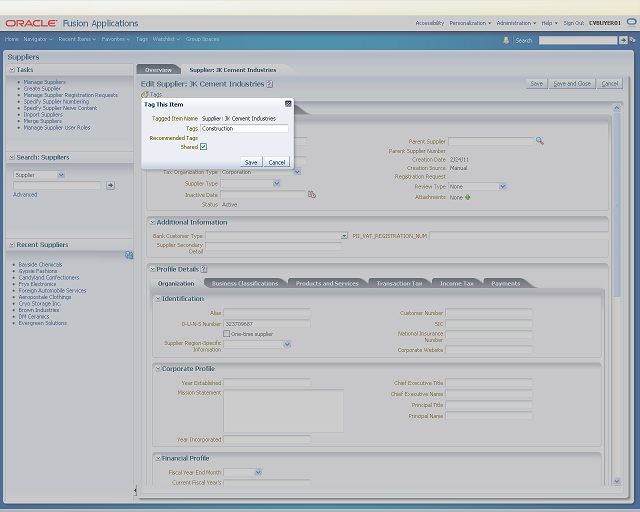Click the user icon beside Search
Screen dimensions: 640x512
[x=506, y=40]
